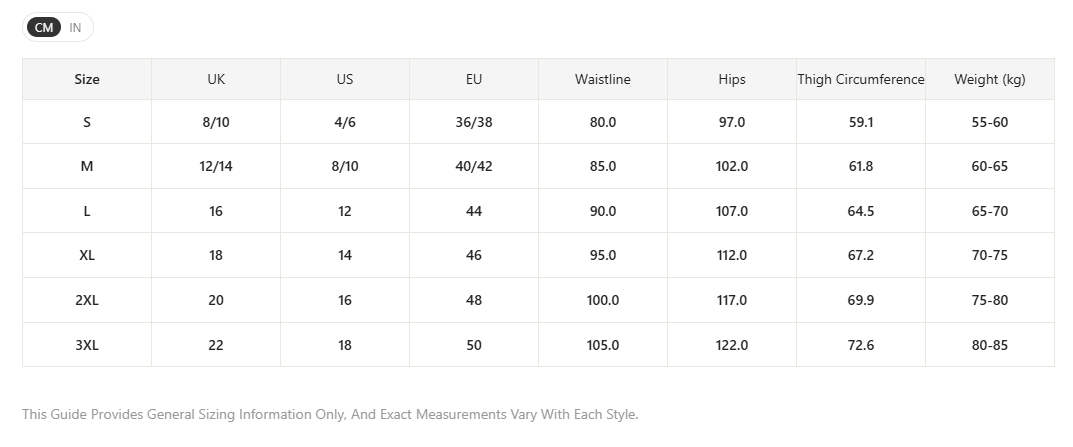Image resolution: width=1073 pixels, height=447 pixels.
Task: Click the 36/38 EU size cell
Action: pyautogui.click(x=474, y=123)
